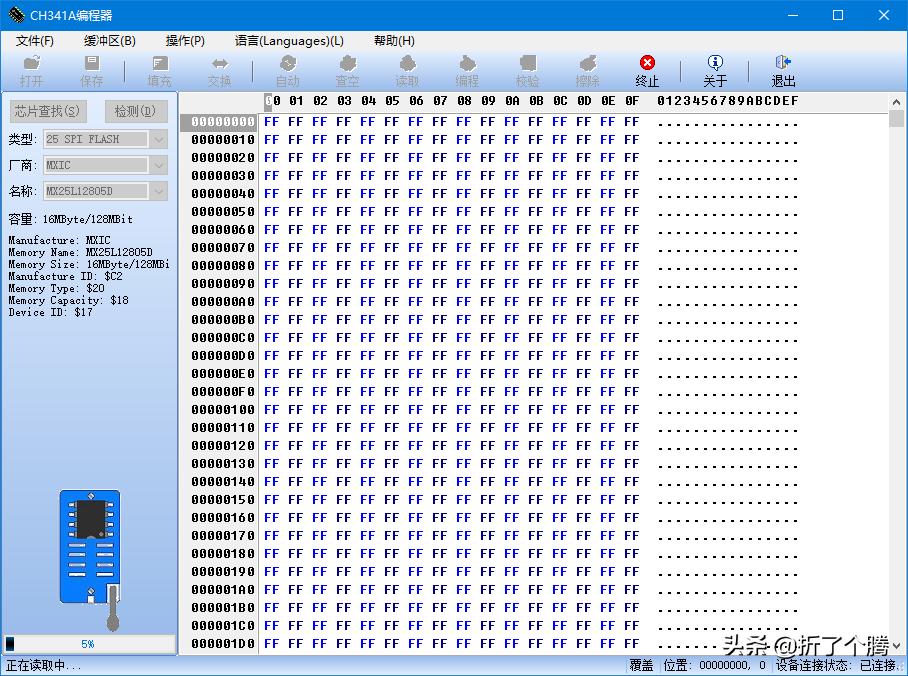Screen dimensions: 908x676
Task: Click last FF byte in row 00000020
Action: click(x=632, y=158)
